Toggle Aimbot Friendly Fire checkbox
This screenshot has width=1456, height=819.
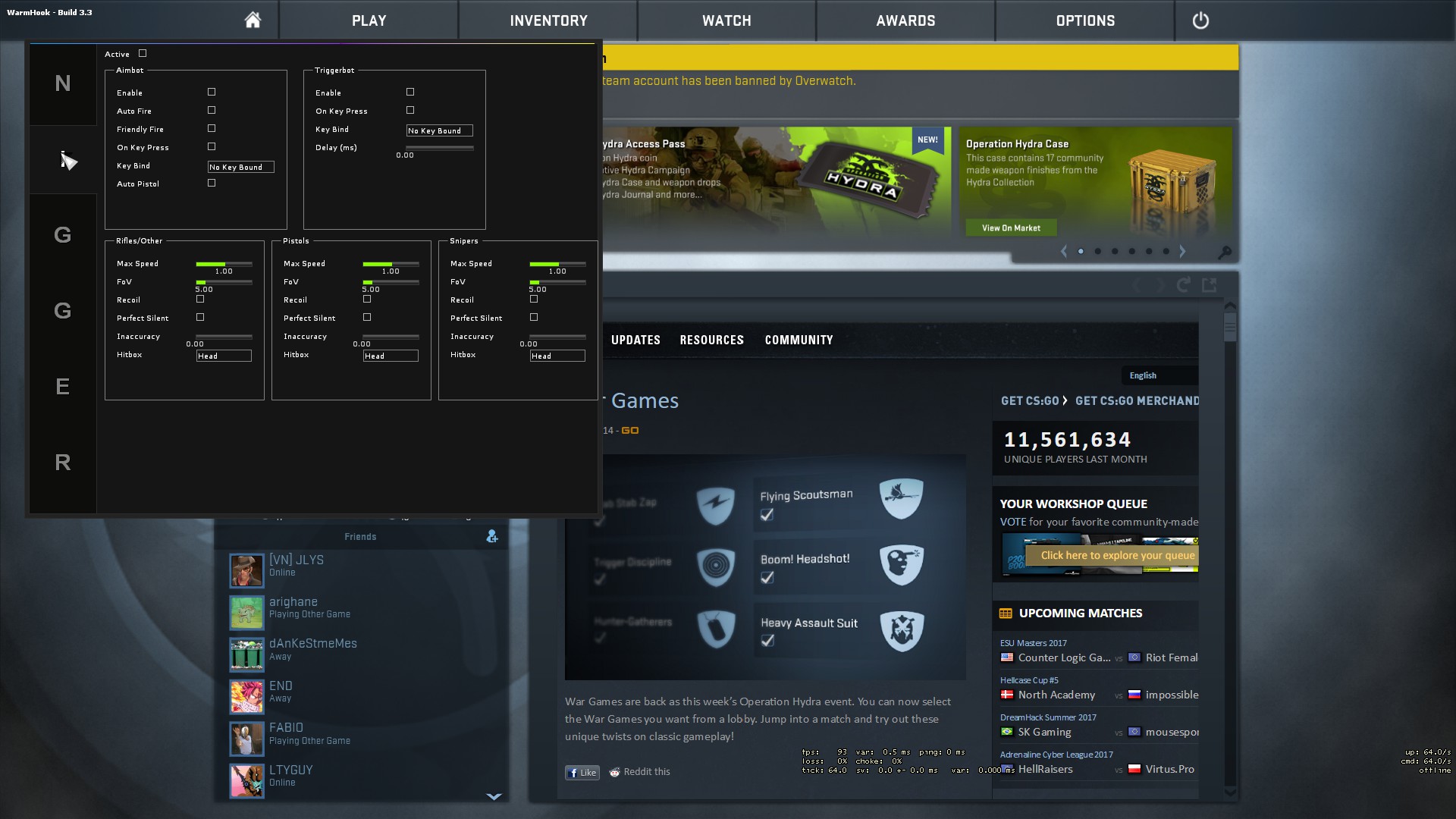click(x=212, y=128)
